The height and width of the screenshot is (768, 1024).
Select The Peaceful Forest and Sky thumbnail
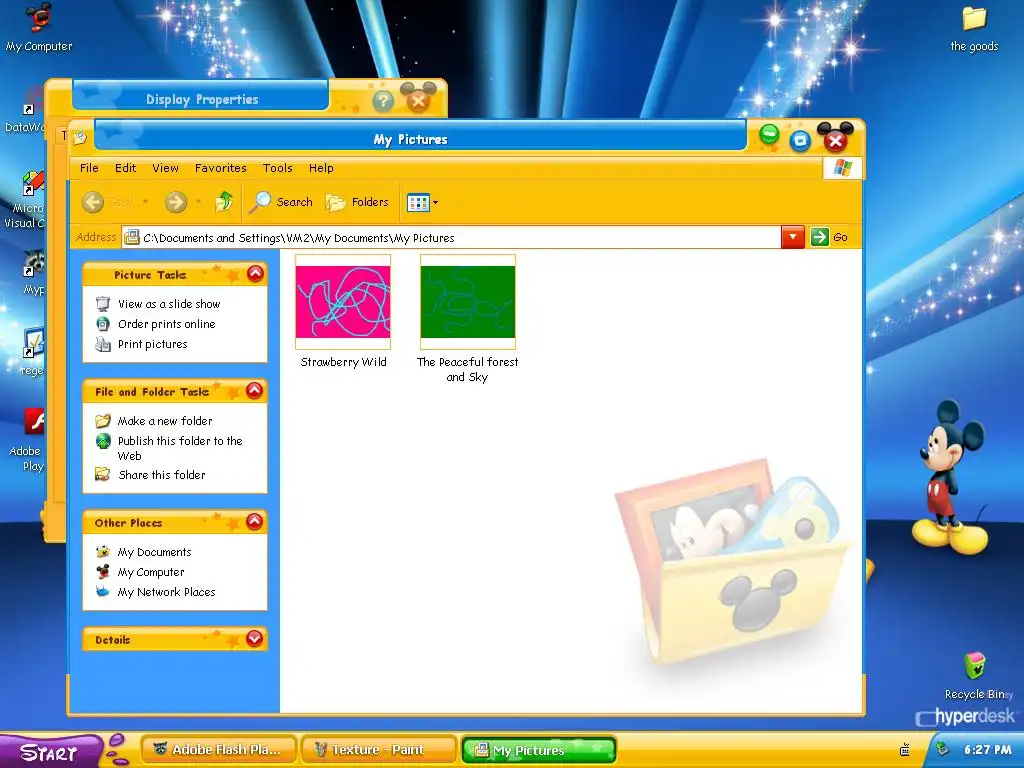(x=468, y=302)
